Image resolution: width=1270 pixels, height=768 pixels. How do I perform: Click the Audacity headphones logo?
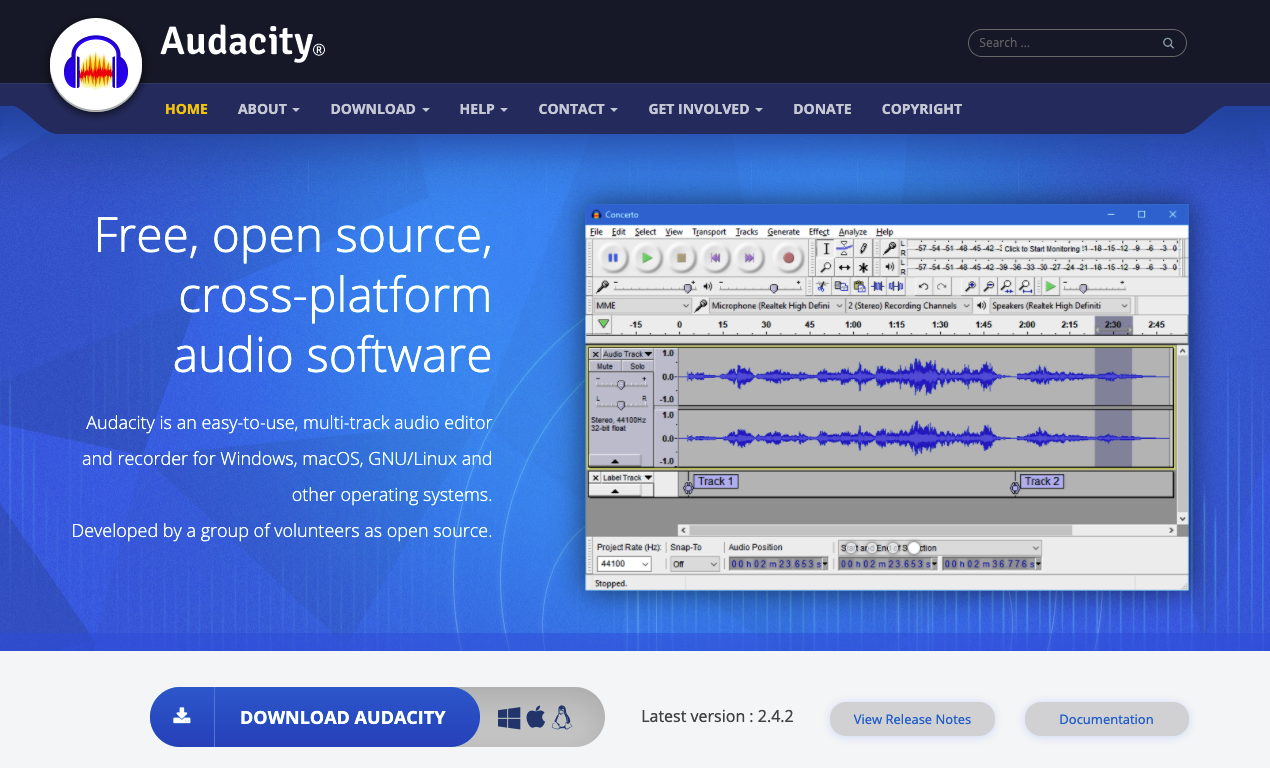click(x=96, y=67)
